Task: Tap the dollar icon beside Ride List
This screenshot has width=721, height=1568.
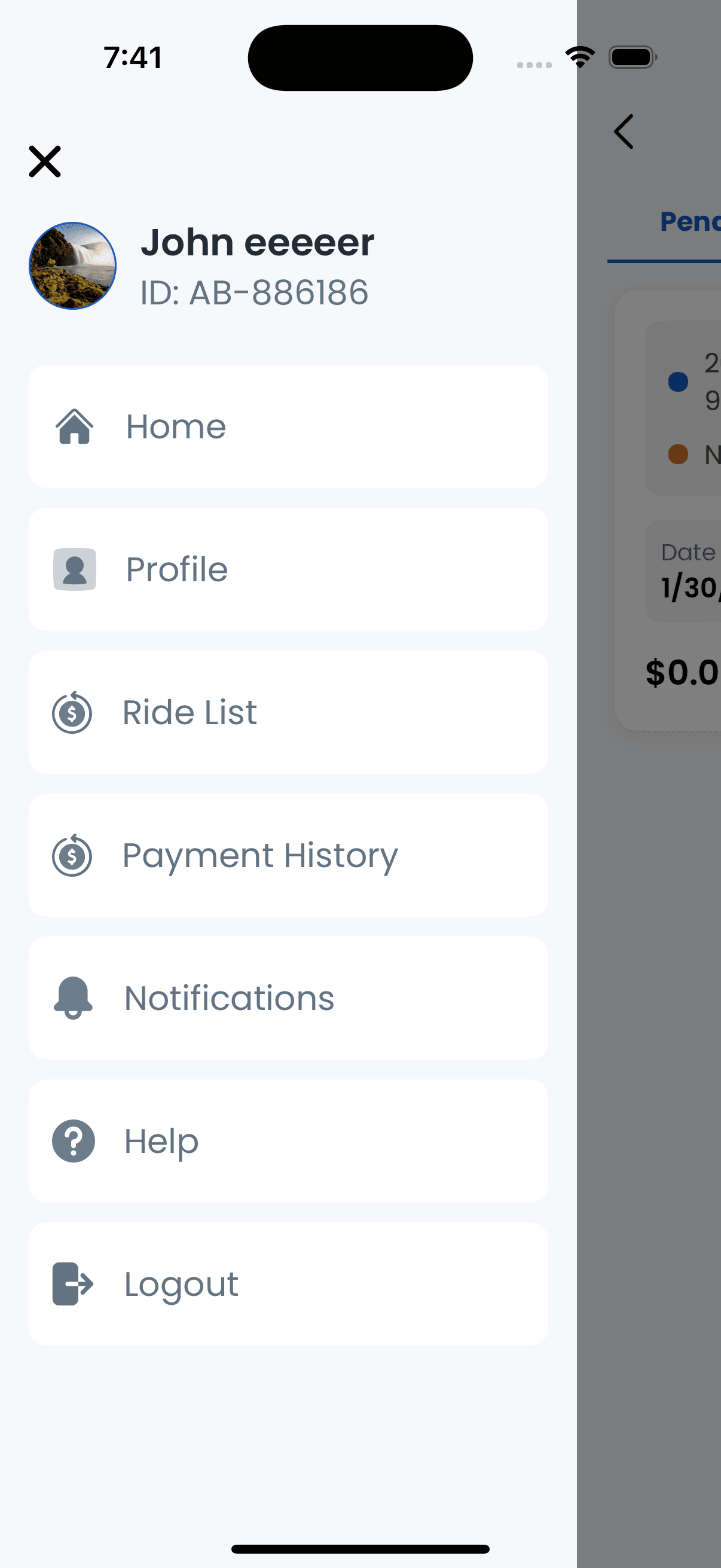Action: point(72,712)
